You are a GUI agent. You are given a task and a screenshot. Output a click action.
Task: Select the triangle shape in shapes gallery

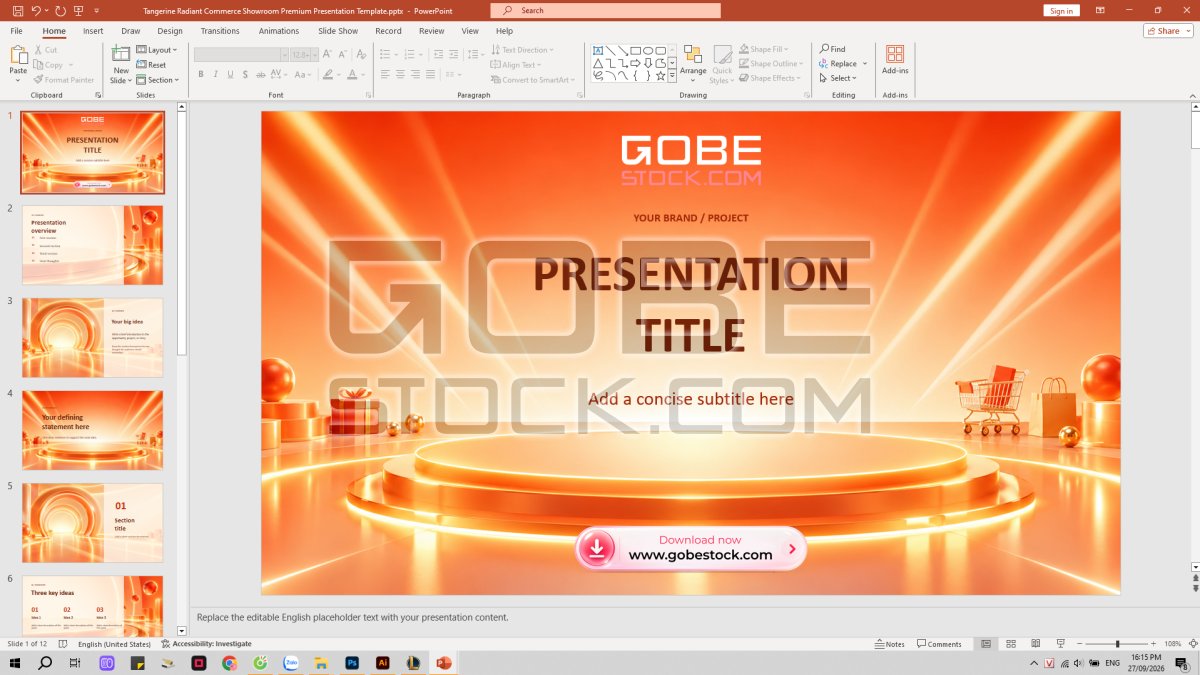[598, 63]
